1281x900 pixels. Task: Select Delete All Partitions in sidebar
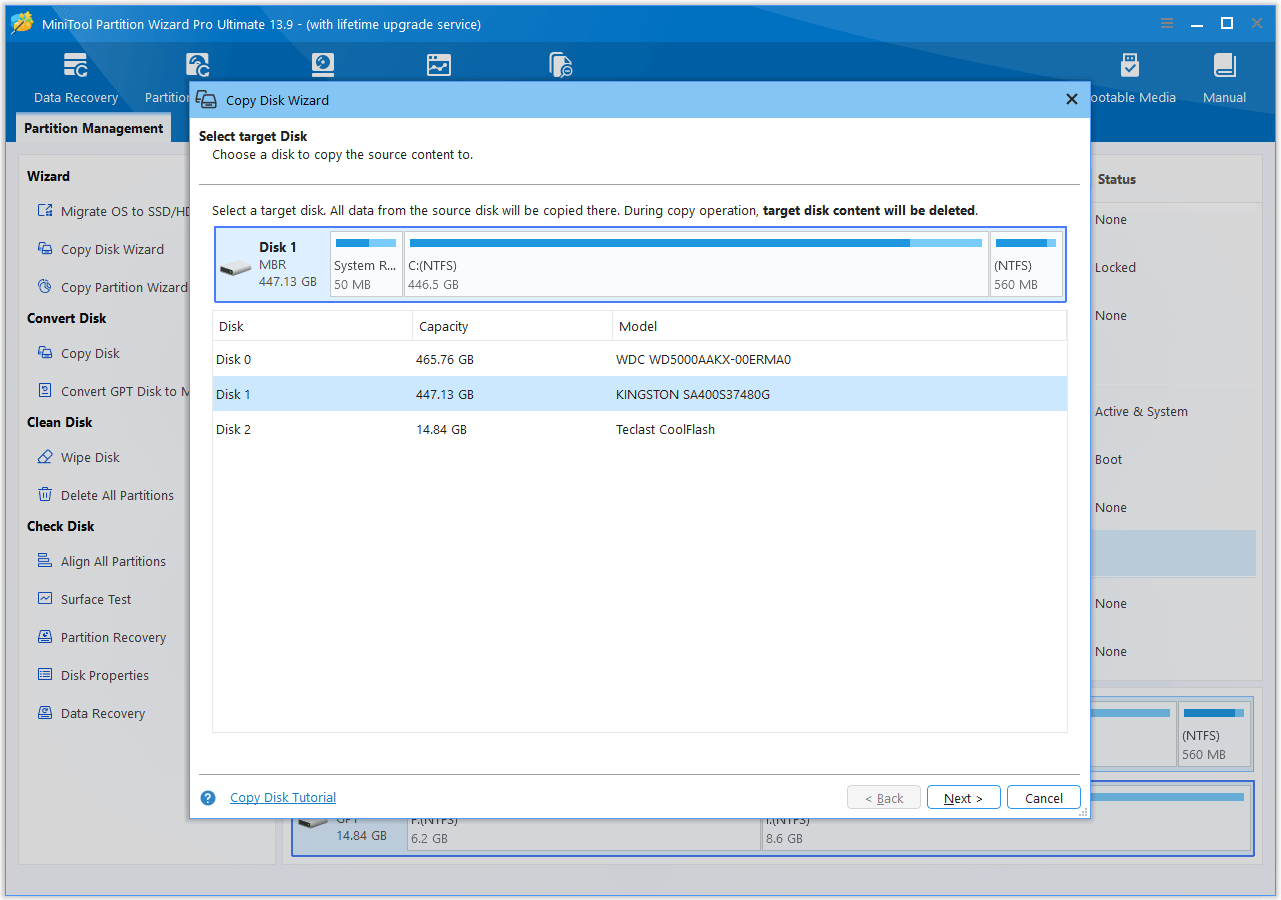[105, 495]
